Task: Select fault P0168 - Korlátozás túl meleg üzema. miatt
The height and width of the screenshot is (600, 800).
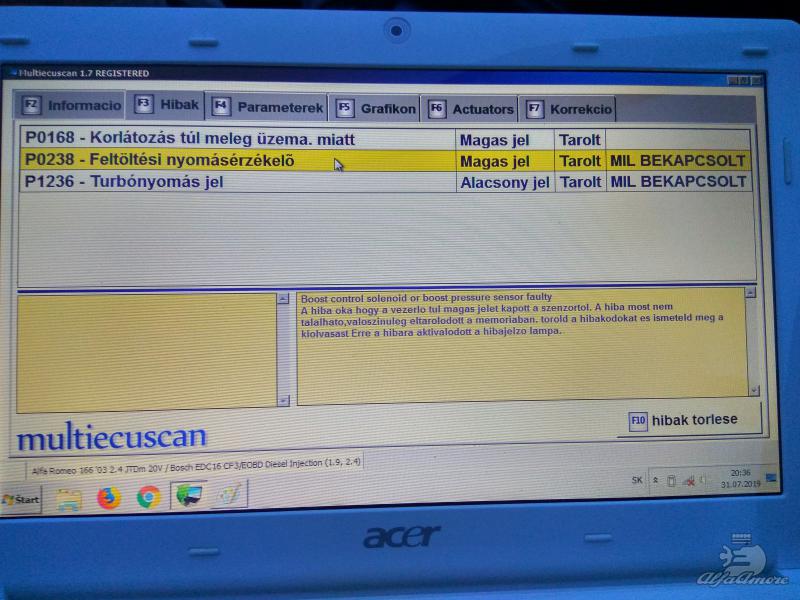Action: [x=386, y=139]
